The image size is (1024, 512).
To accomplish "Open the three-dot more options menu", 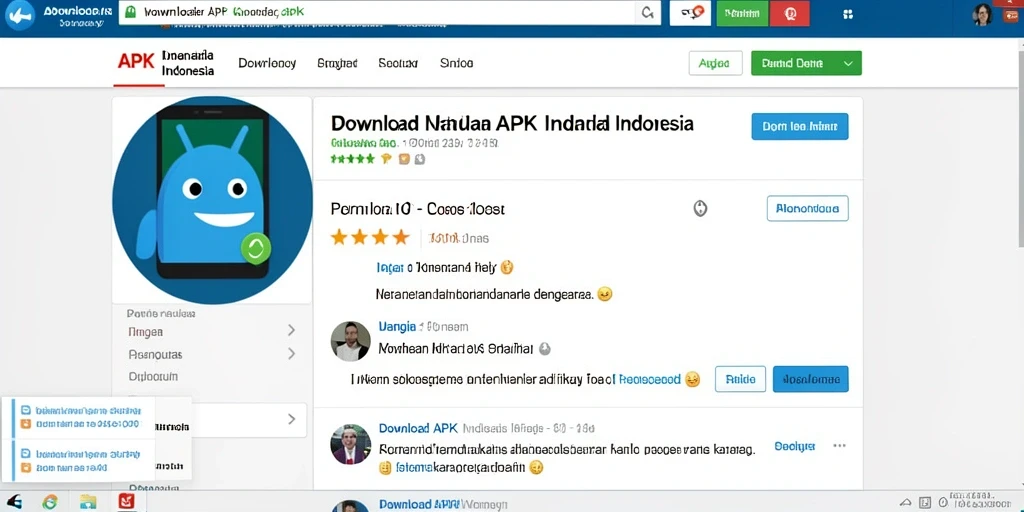I will click(840, 446).
